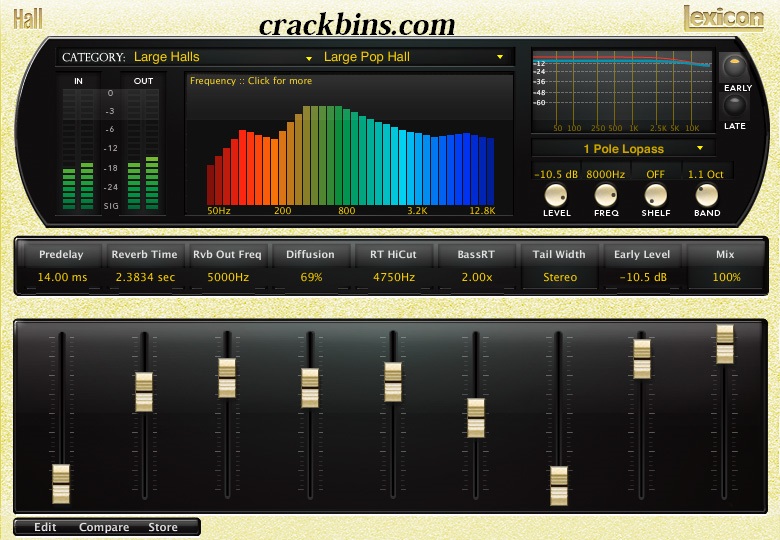
Task: Click the 69% diffusion value
Action: point(311,277)
